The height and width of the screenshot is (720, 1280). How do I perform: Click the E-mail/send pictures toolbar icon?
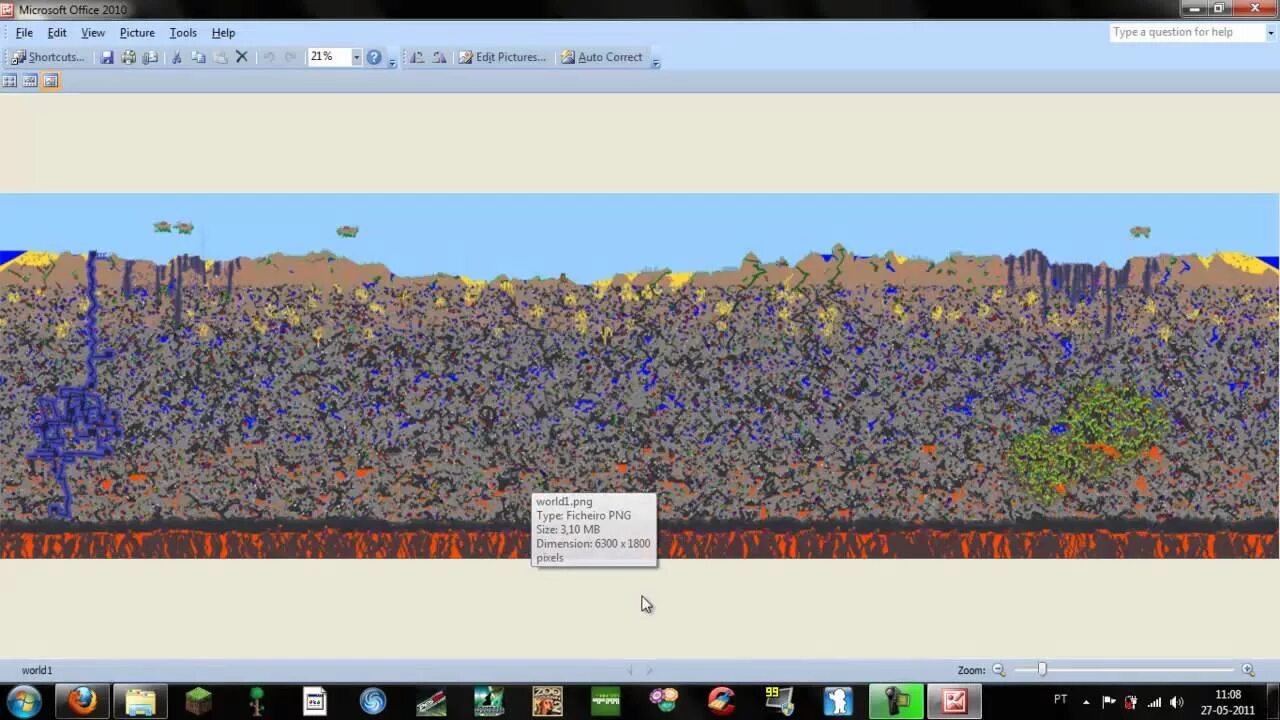pyautogui.click(x=150, y=57)
